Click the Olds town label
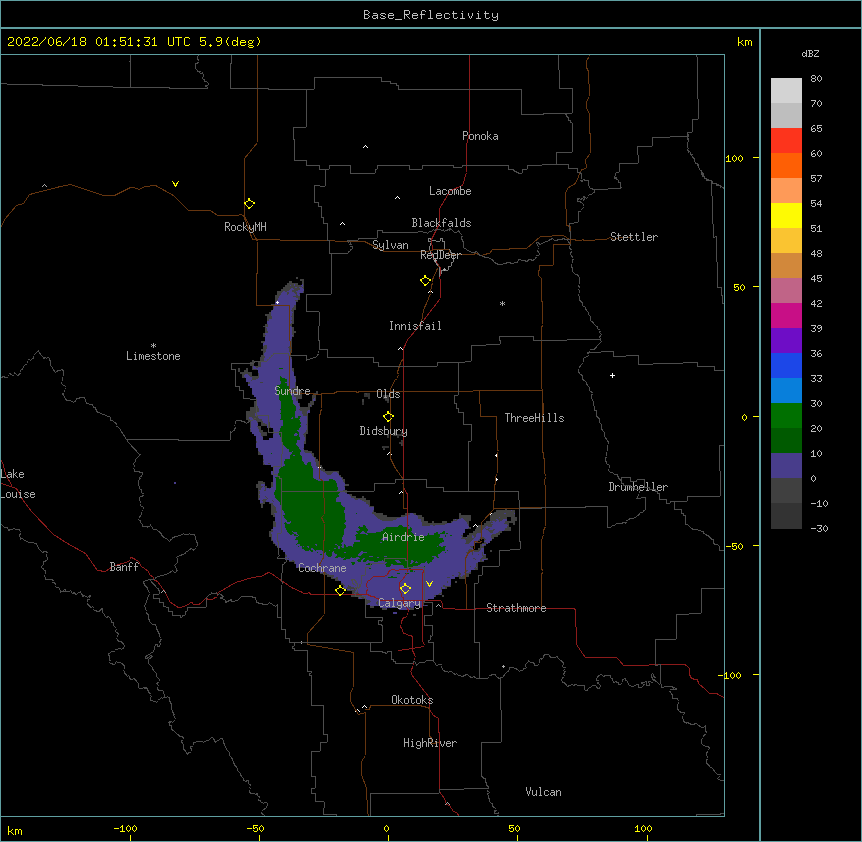This screenshot has height=842, width=862. 388,394
